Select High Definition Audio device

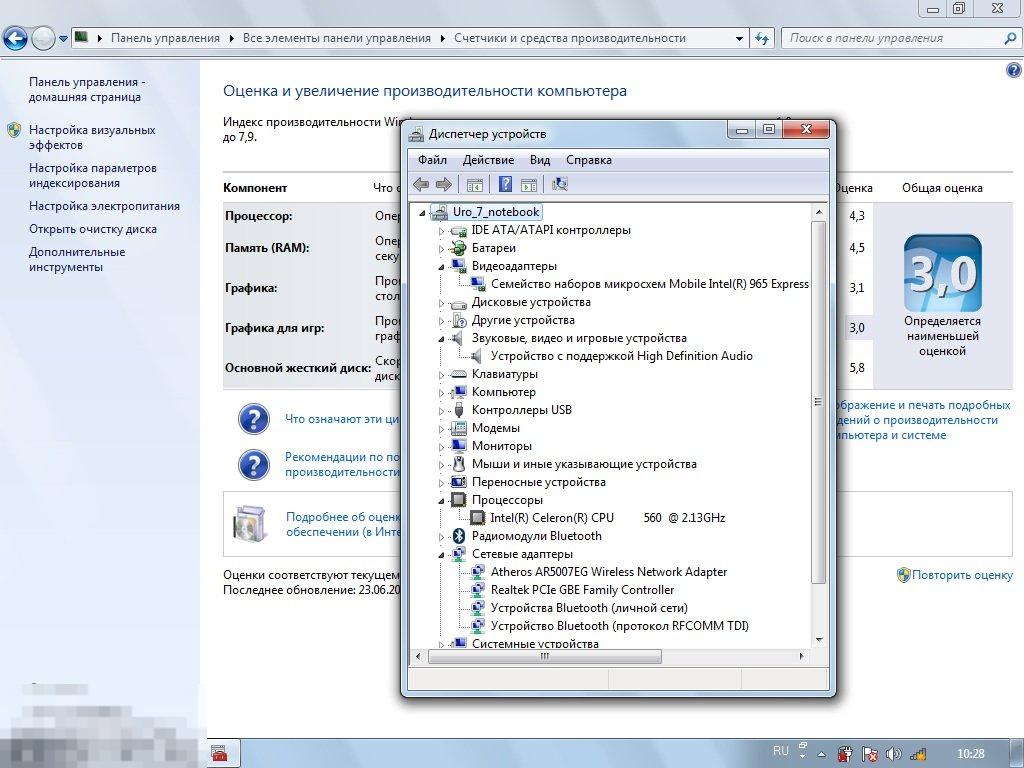coord(622,357)
